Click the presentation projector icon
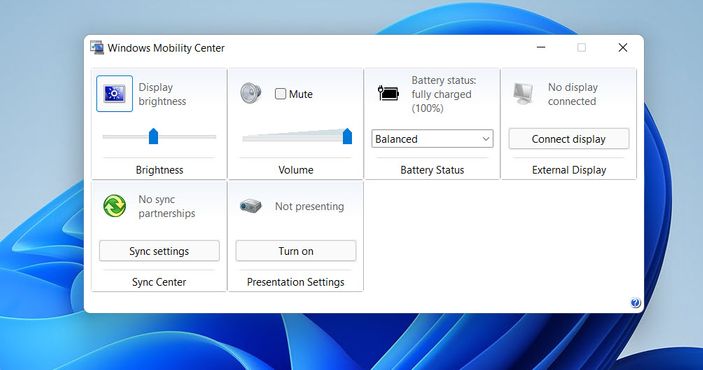The width and height of the screenshot is (703, 370). point(251,206)
